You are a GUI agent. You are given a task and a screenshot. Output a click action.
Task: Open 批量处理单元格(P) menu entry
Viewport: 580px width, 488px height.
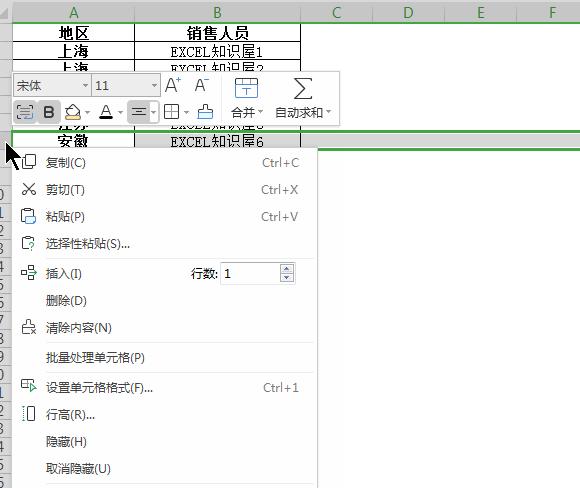tap(164, 358)
